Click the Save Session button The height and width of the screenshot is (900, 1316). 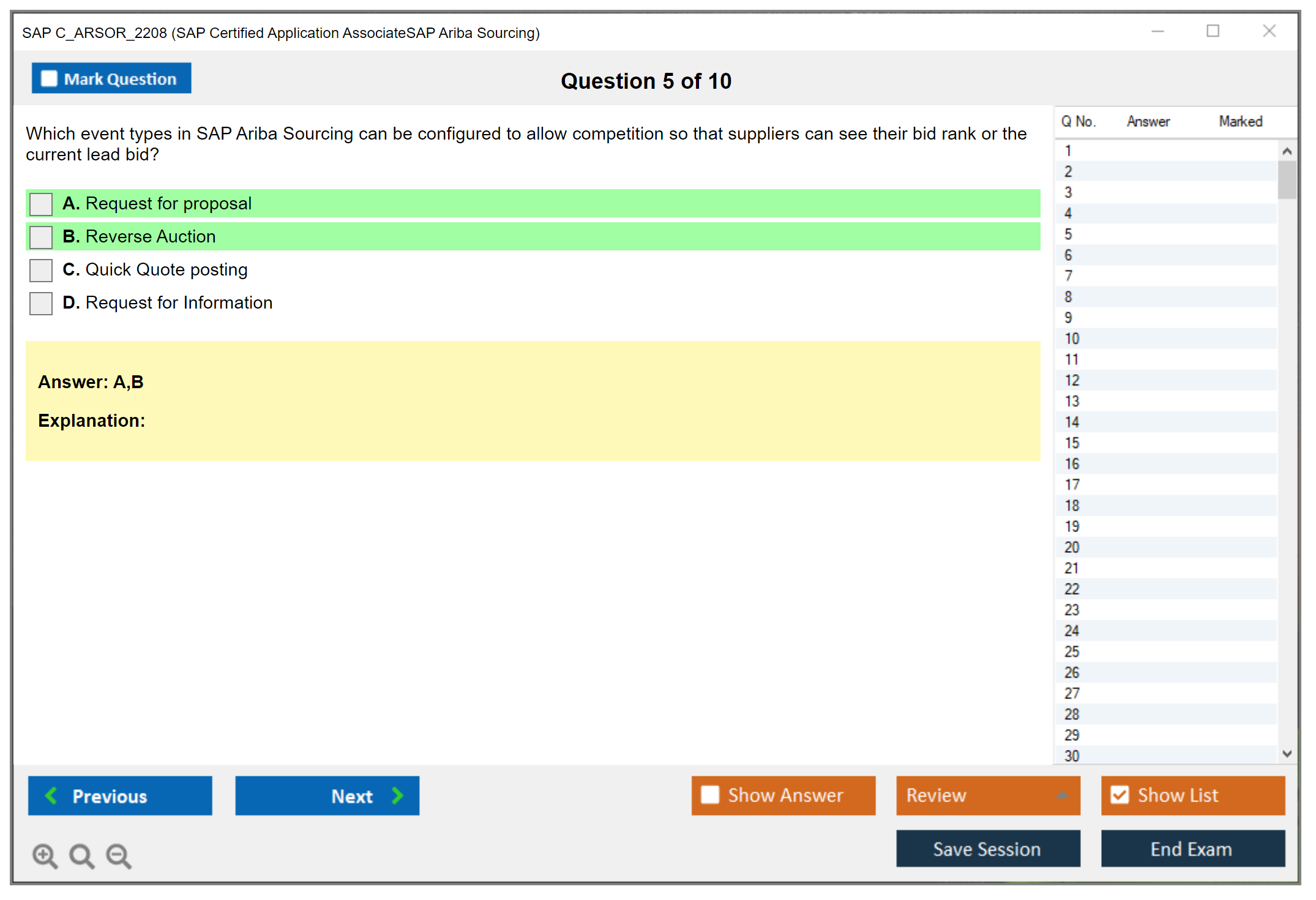[987, 849]
